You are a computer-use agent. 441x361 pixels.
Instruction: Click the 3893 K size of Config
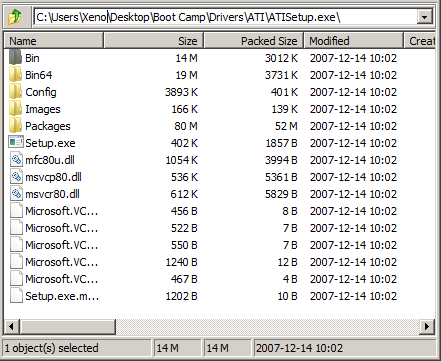click(181, 92)
